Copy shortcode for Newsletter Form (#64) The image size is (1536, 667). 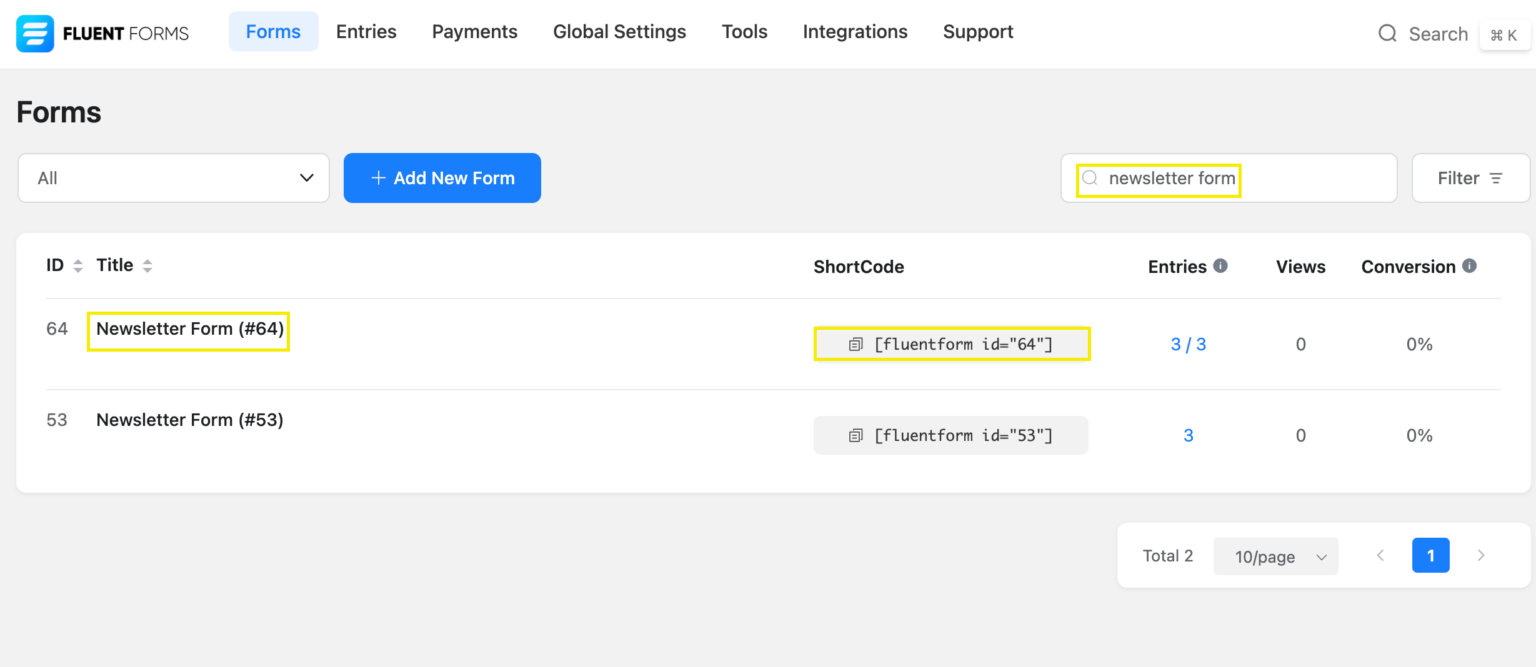[x=855, y=343]
